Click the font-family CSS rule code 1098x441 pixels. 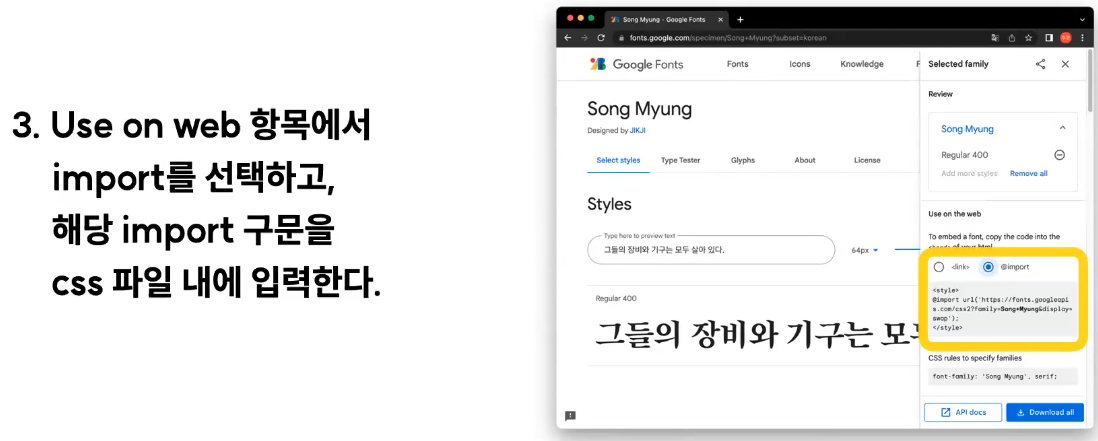pos(1002,377)
